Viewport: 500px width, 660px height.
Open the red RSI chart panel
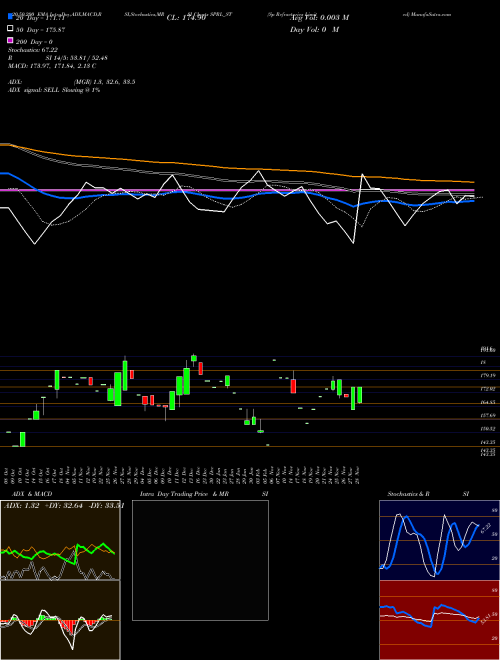439,620
